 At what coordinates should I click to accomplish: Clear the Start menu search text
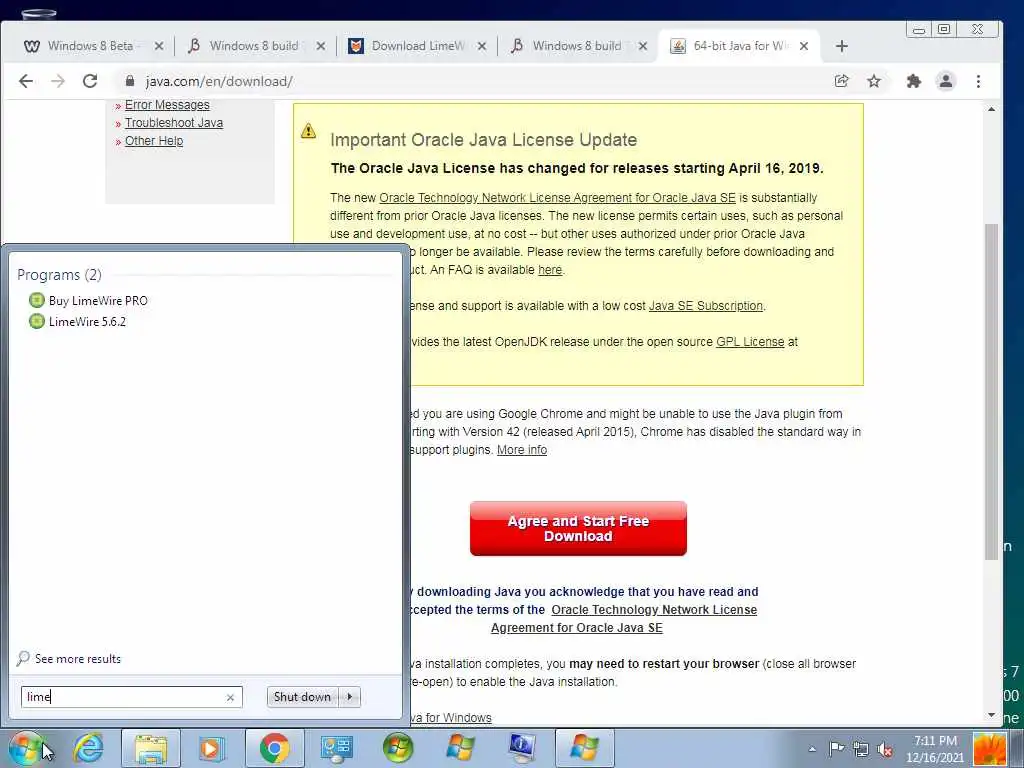point(231,697)
